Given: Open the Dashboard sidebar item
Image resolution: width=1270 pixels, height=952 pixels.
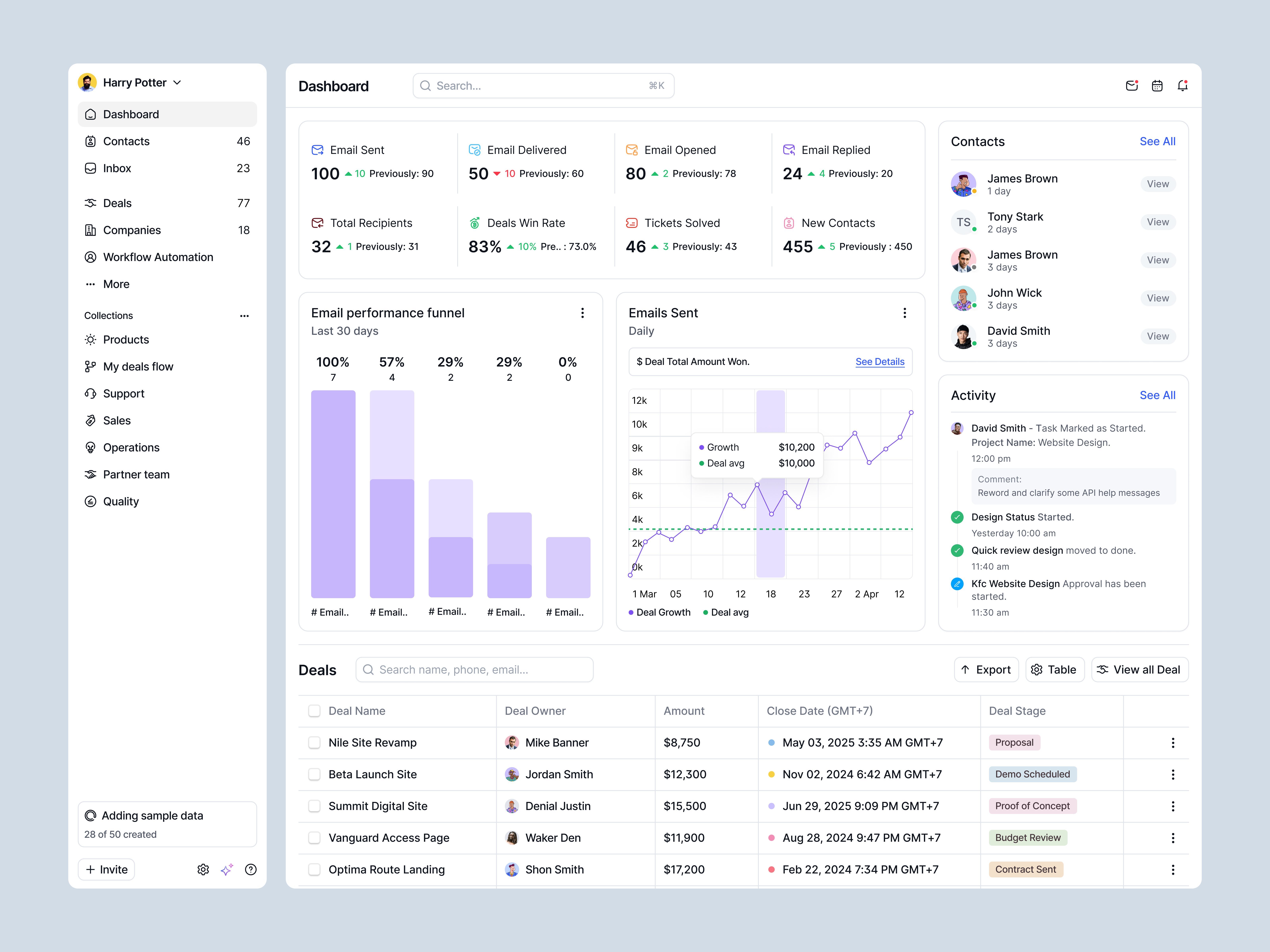Looking at the screenshot, I should pos(167,114).
